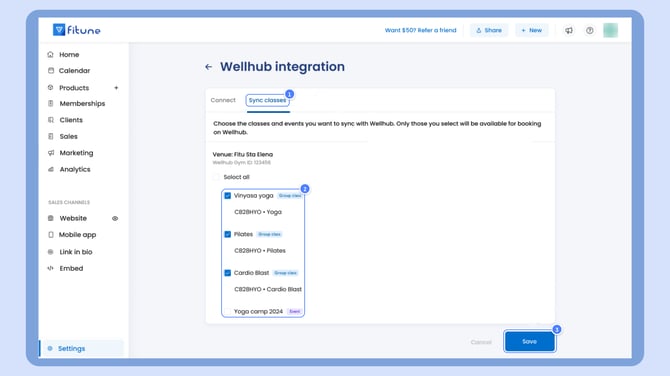Check the Select all checkbox
The width and height of the screenshot is (670, 376).
pyautogui.click(x=216, y=177)
